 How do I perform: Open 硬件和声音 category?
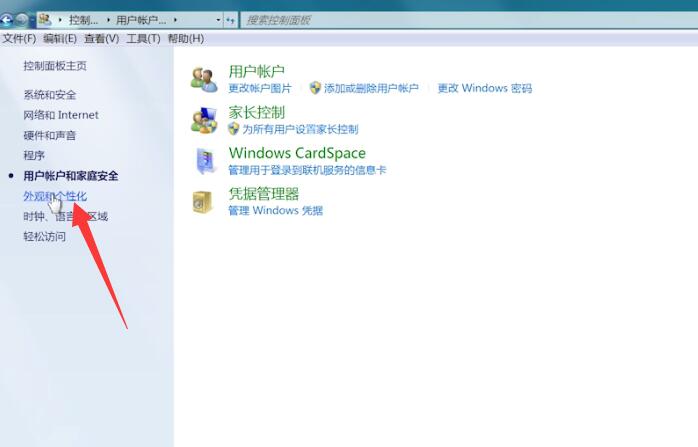point(49,135)
